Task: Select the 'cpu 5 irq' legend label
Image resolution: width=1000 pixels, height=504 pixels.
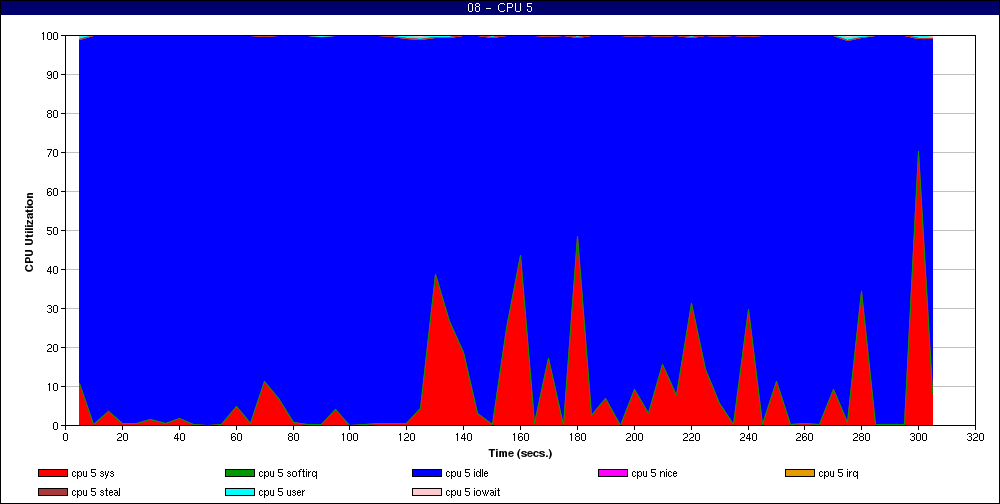Action: [x=839, y=474]
